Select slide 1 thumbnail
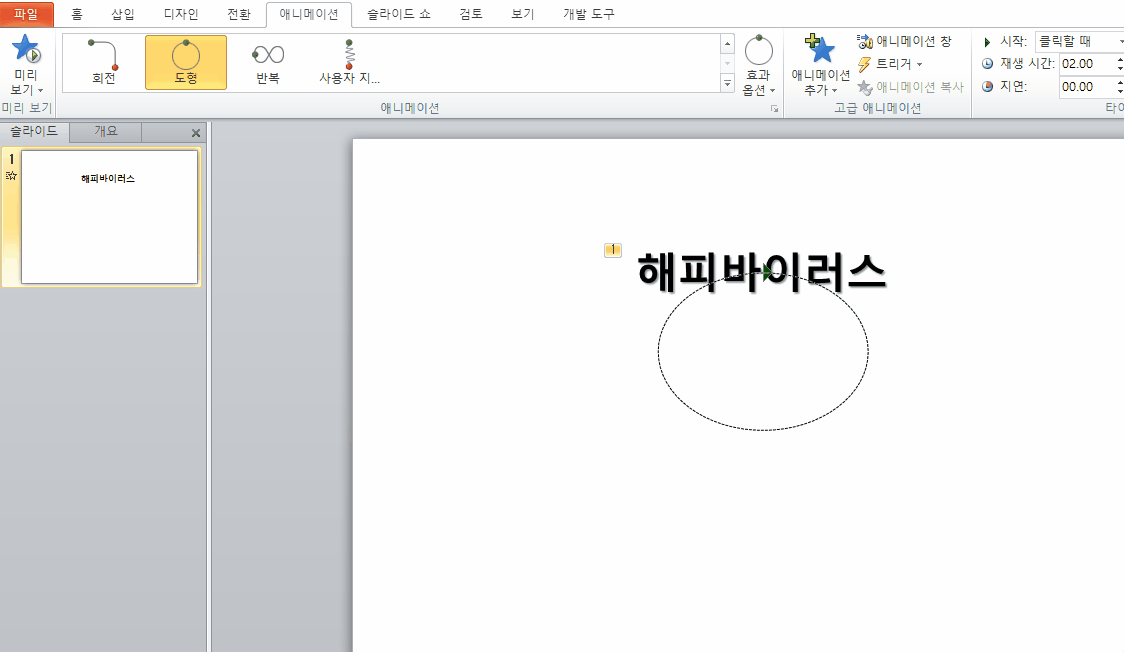This screenshot has height=652, width=1124. click(x=110, y=216)
